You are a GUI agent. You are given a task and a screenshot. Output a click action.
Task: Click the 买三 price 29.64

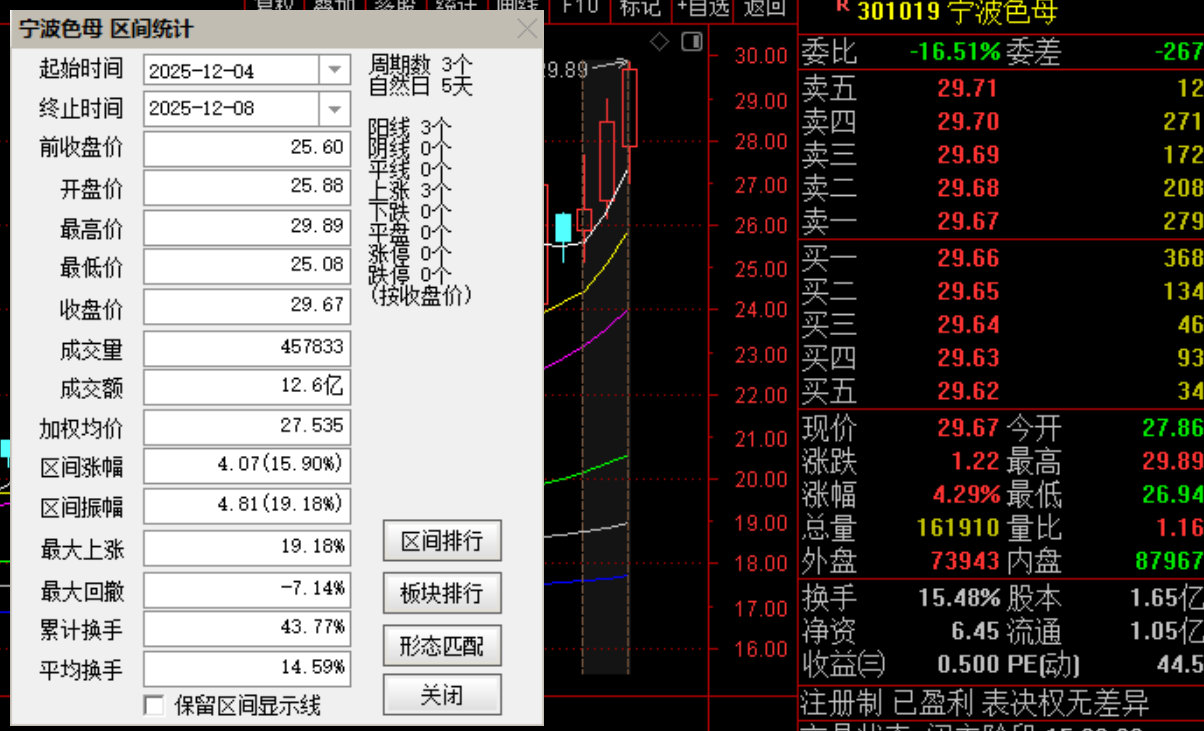[968, 325]
